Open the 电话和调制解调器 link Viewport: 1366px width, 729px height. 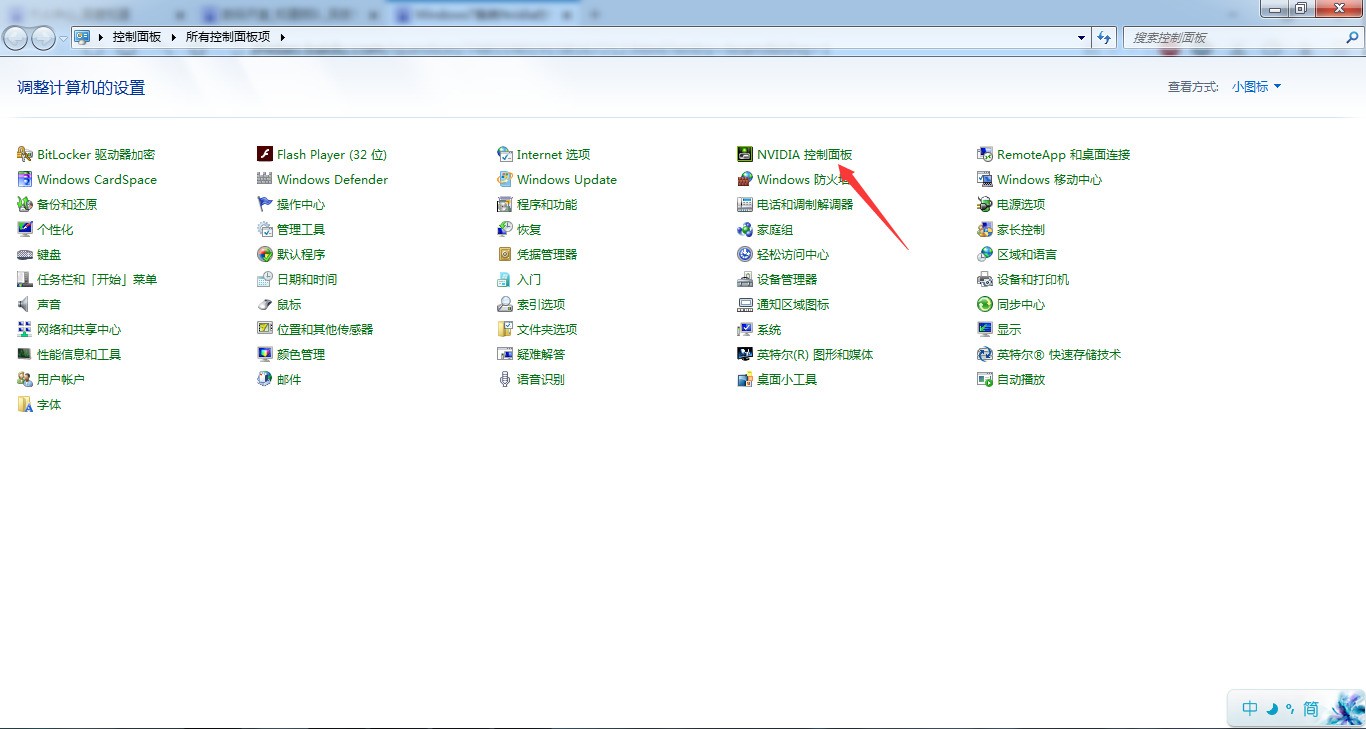(805, 204)
